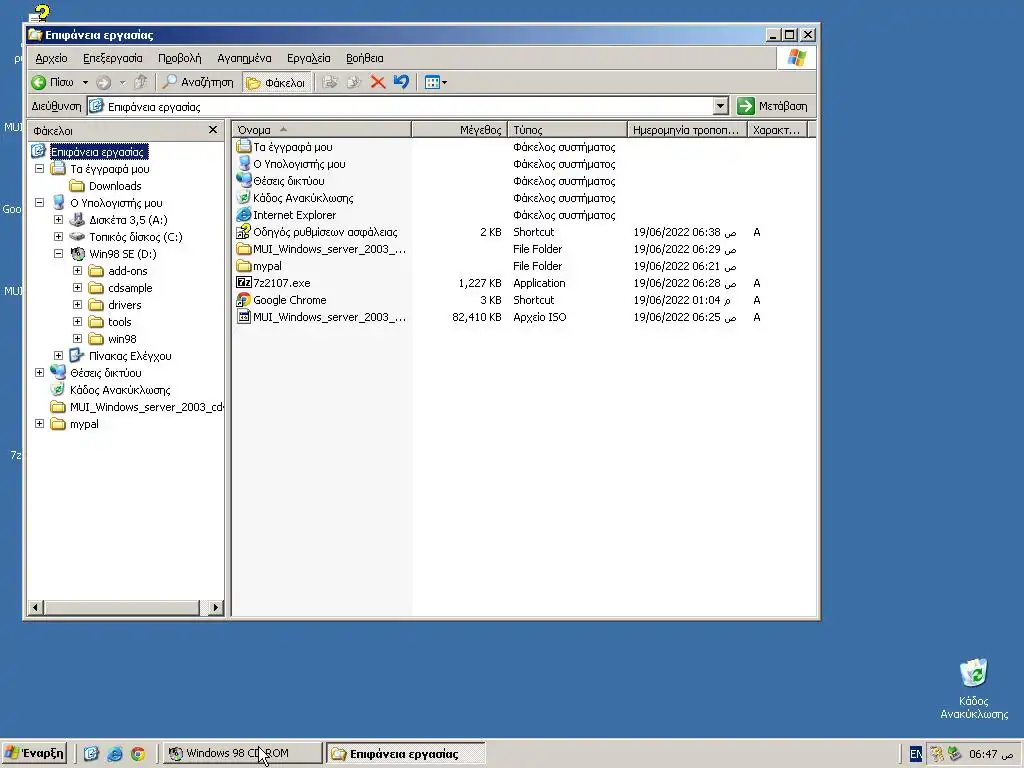Select Τα έγγραφά μου icon in file list
1024x768 pixels.
244,147
